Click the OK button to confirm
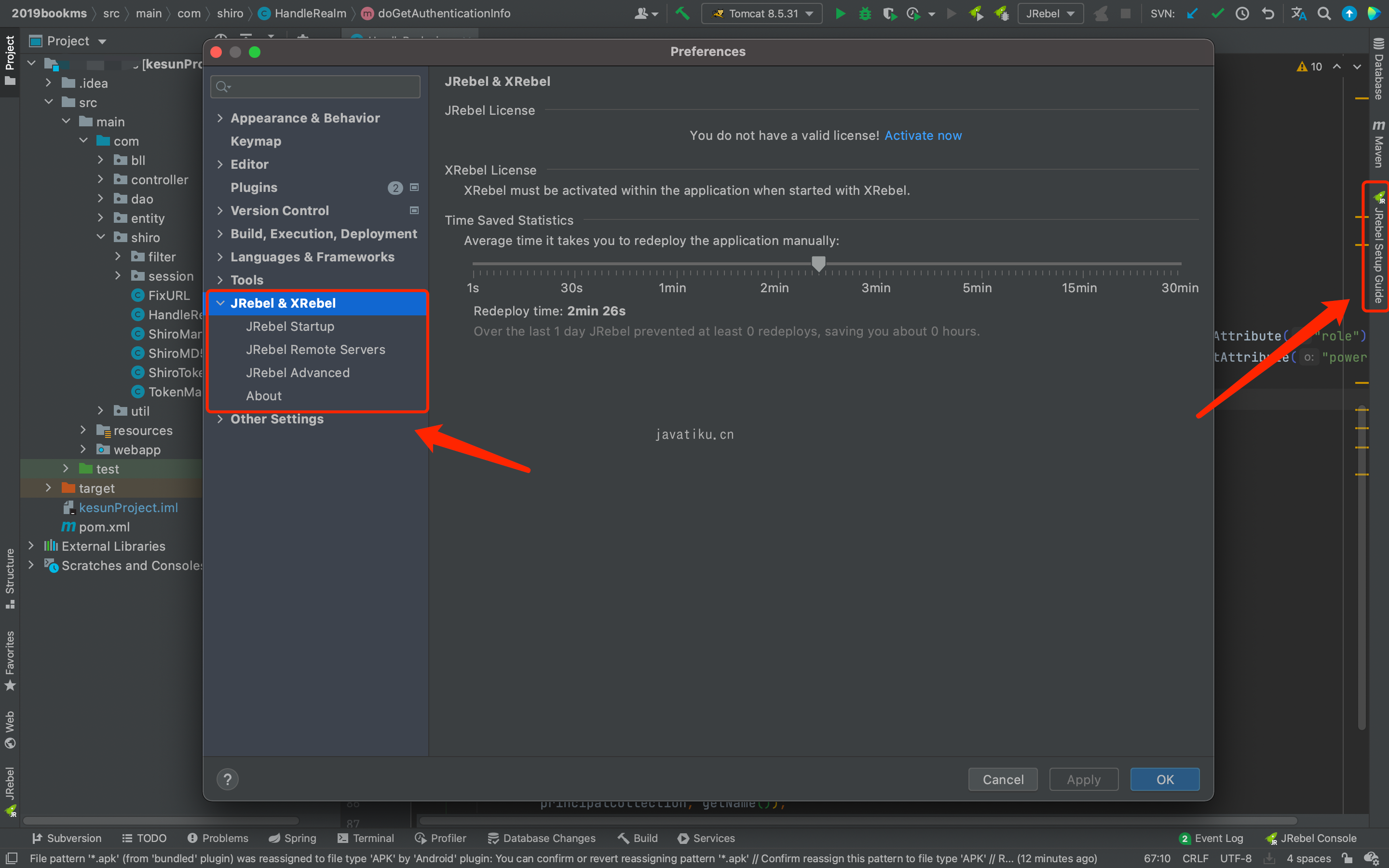The width and height of the screenshot is (1389, 868). tap(1164, 779)
